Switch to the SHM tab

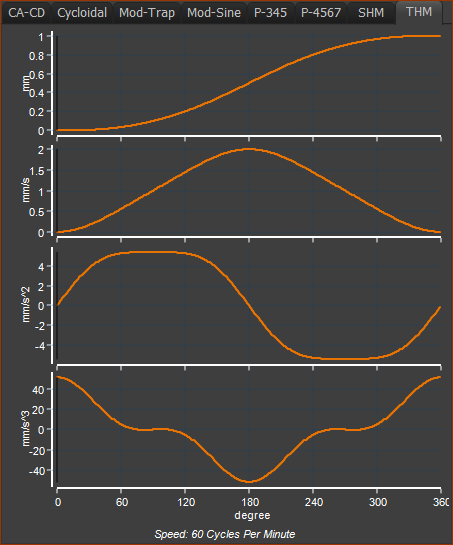(371, 13)
